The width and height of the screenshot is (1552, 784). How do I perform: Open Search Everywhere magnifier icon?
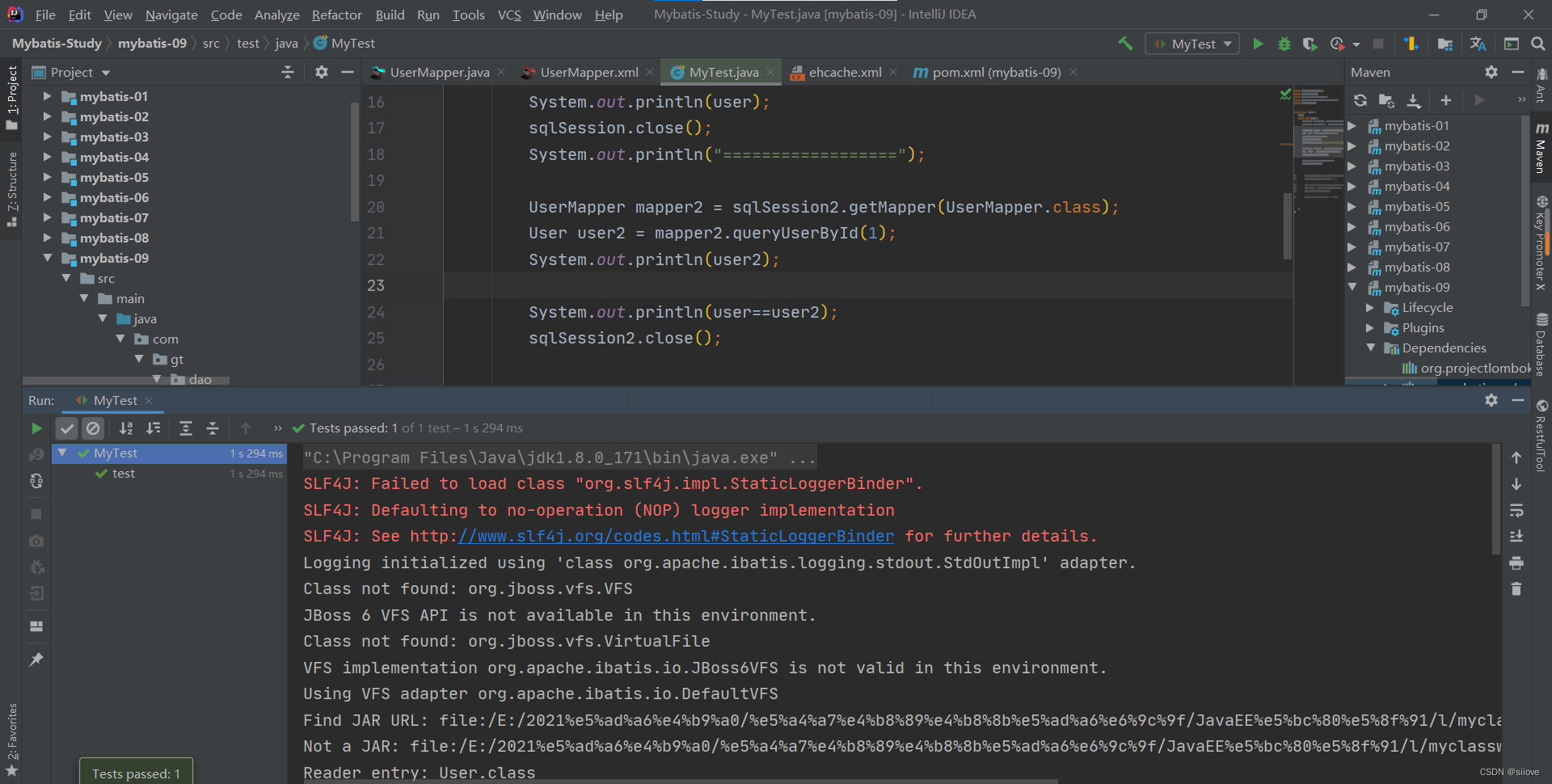pyautogui.click(x=1537, y=44)
